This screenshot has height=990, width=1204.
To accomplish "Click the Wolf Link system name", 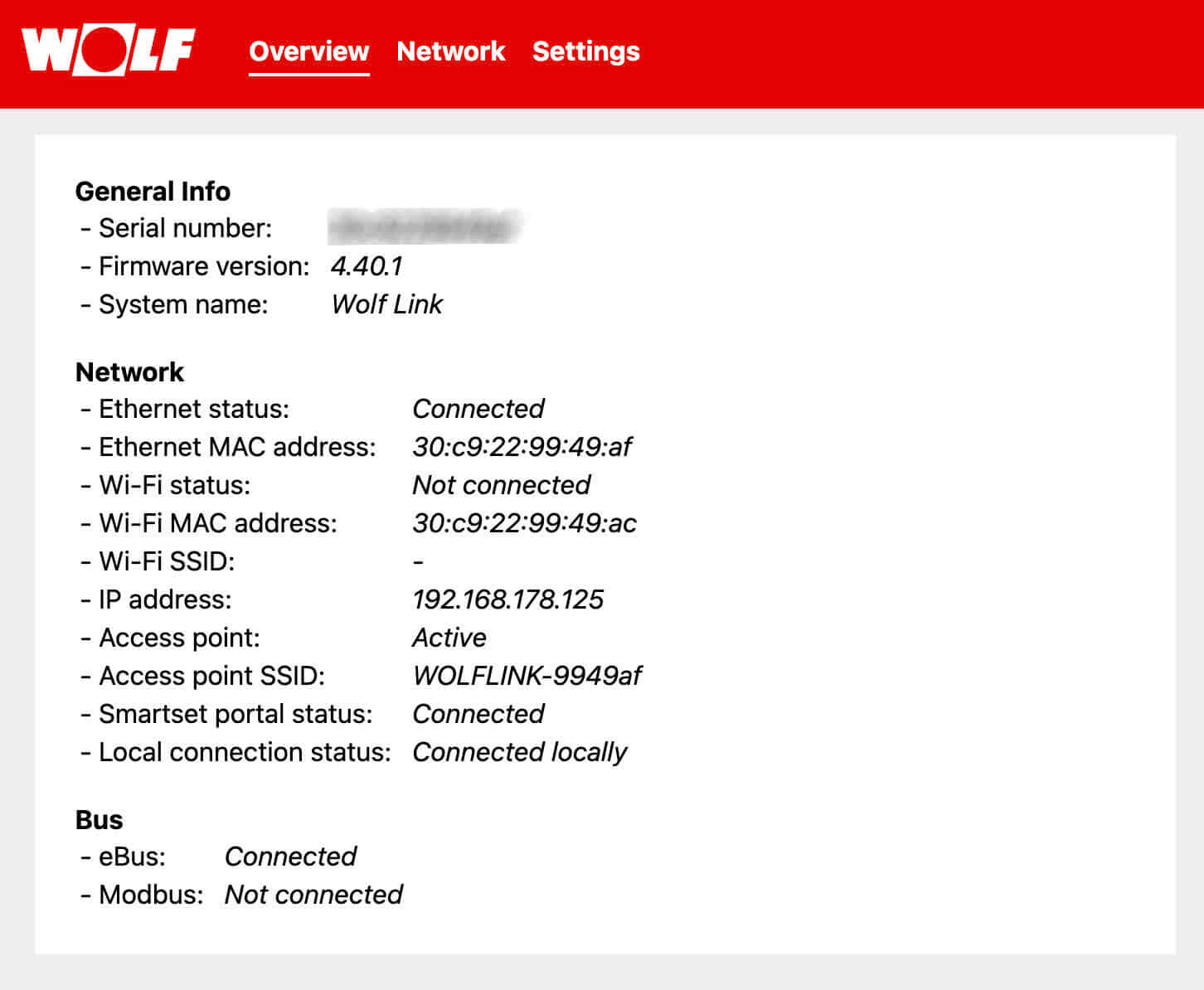I will click(386, 304).
